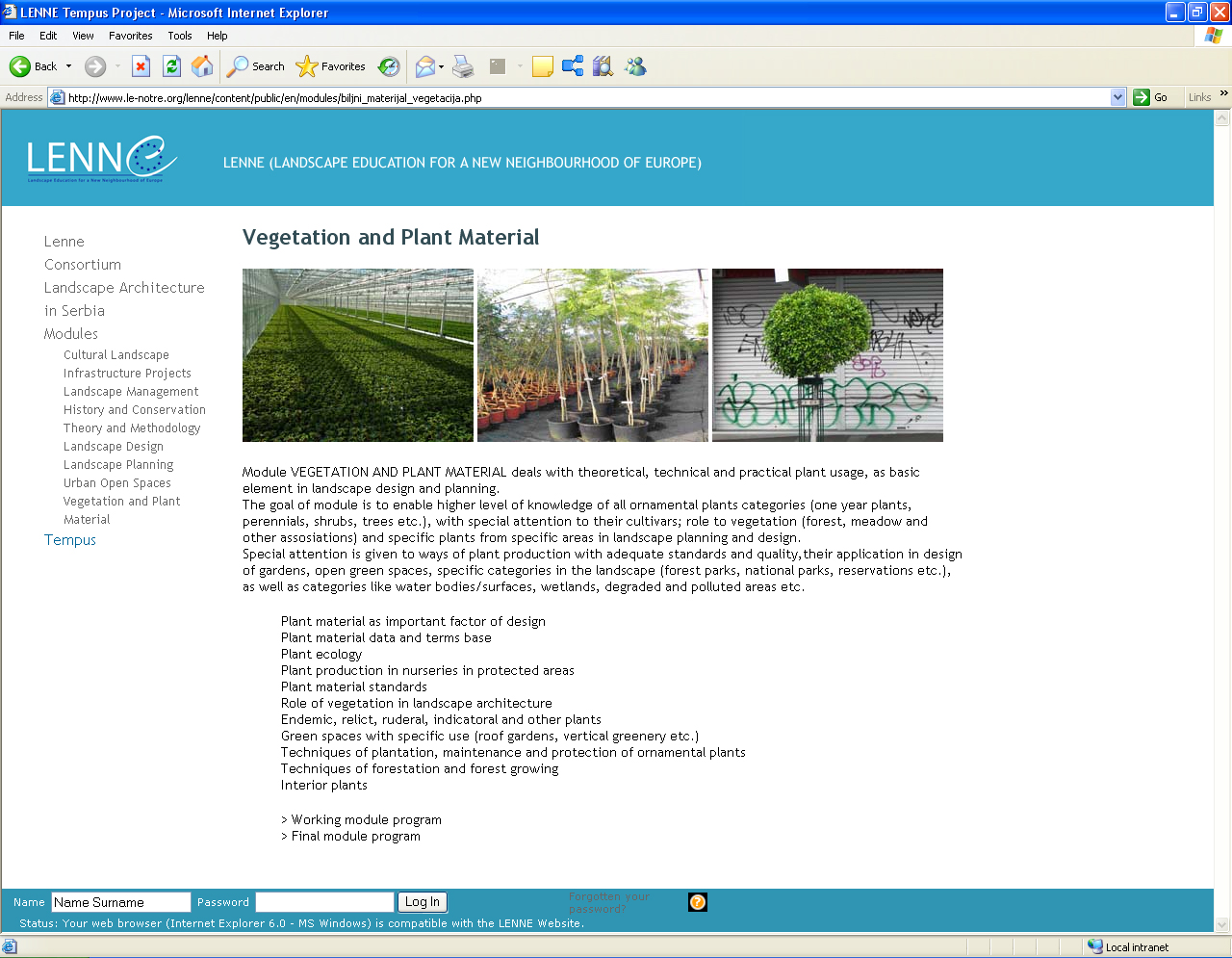Open Landscape Architecture in Serbia link
Viewport: 1232px width, 958px height.
(124, 299)
